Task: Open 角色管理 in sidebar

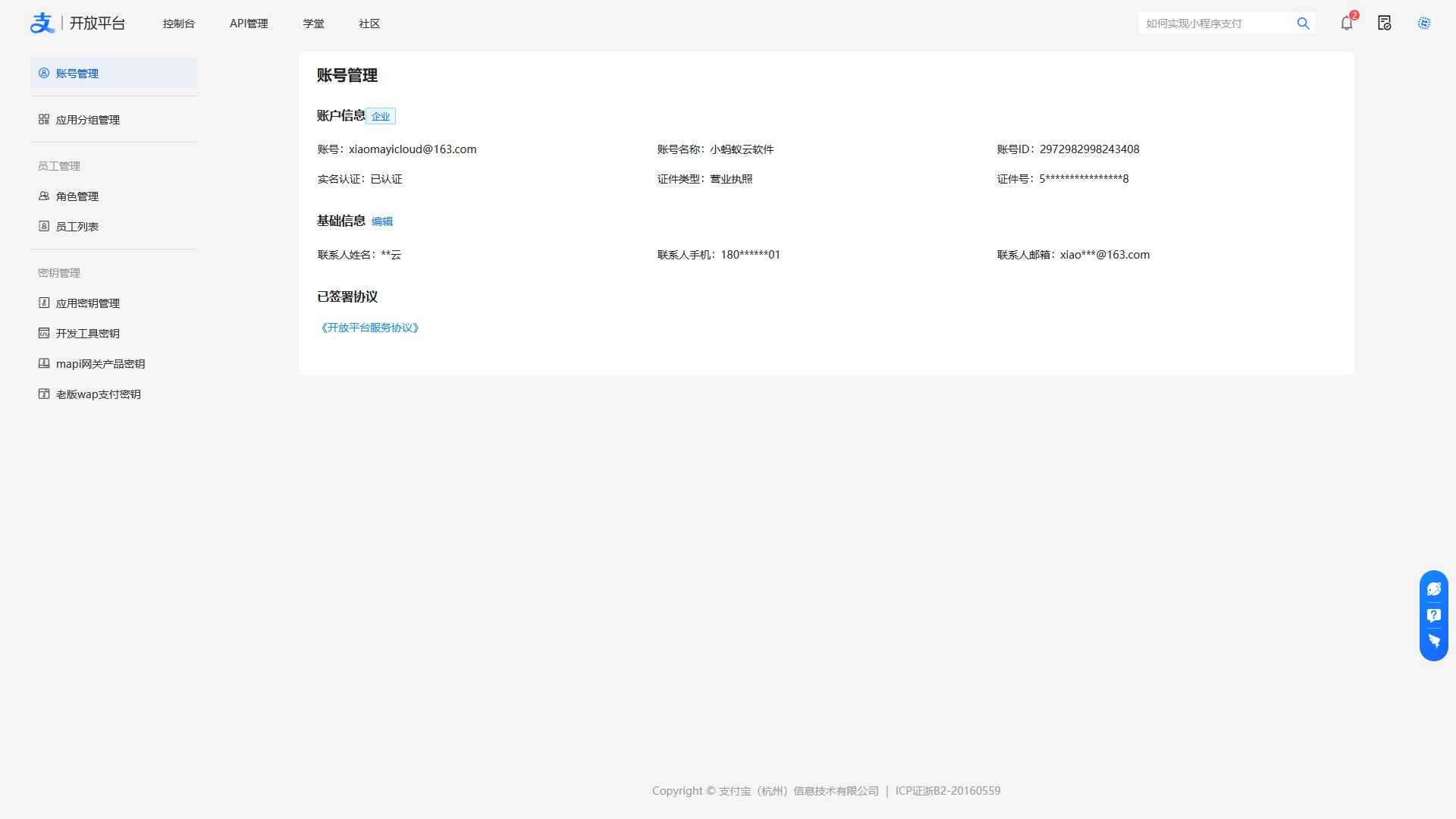Action: 77,196
